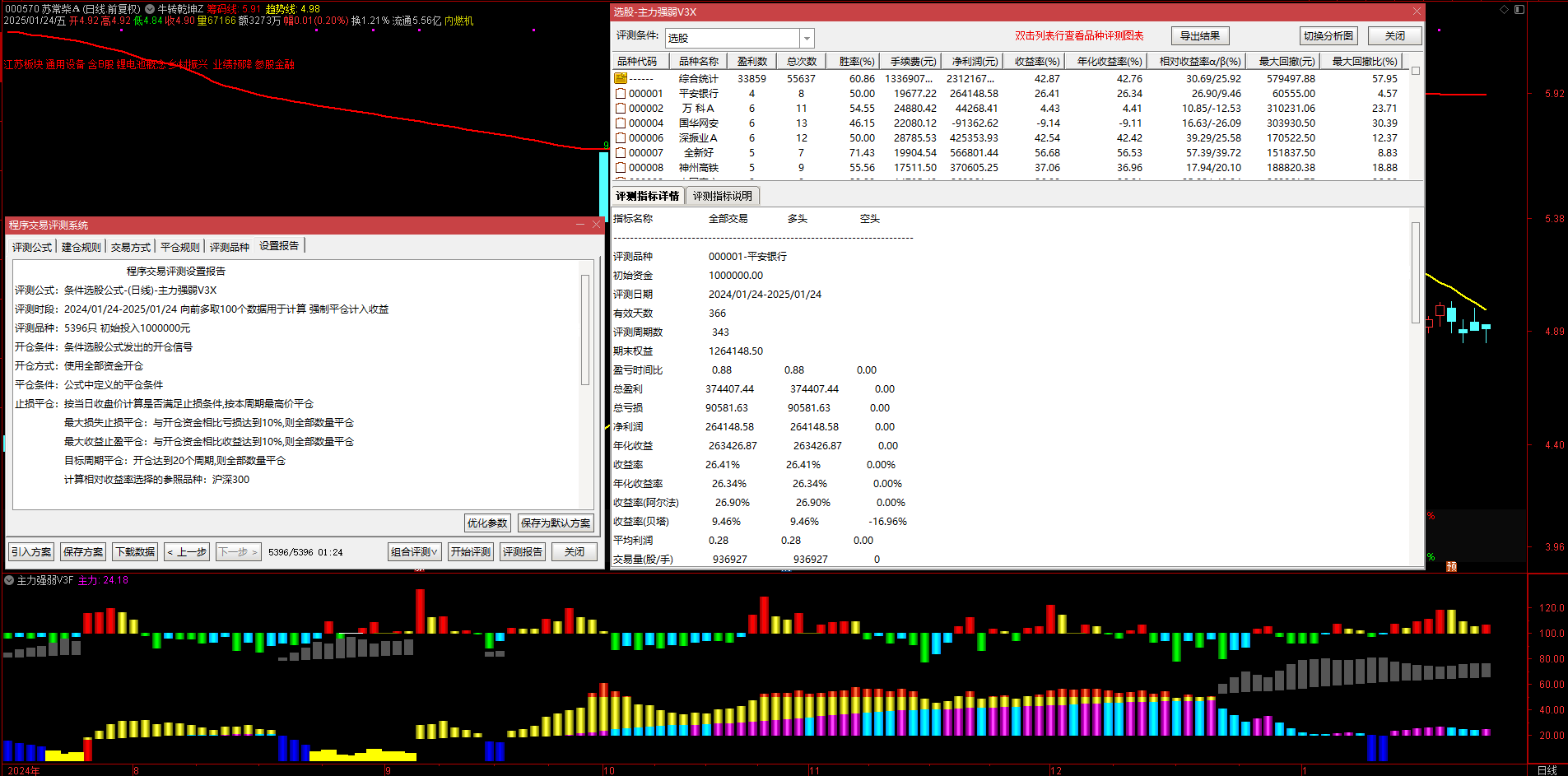Click the document icon for stock 000004
The height and width of the screenshot is (776, 1568).
(x=621, y=123)
